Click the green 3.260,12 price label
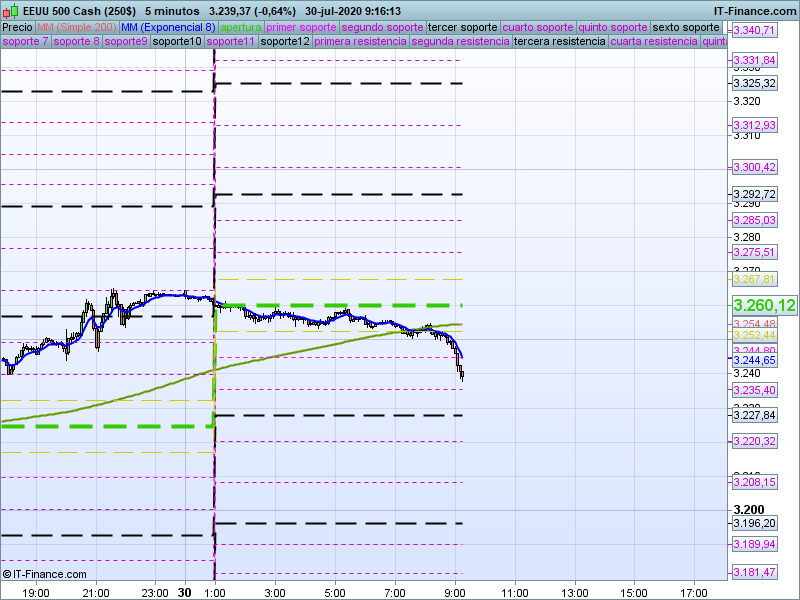Screen dimensions: 800x600 [764, 305]
